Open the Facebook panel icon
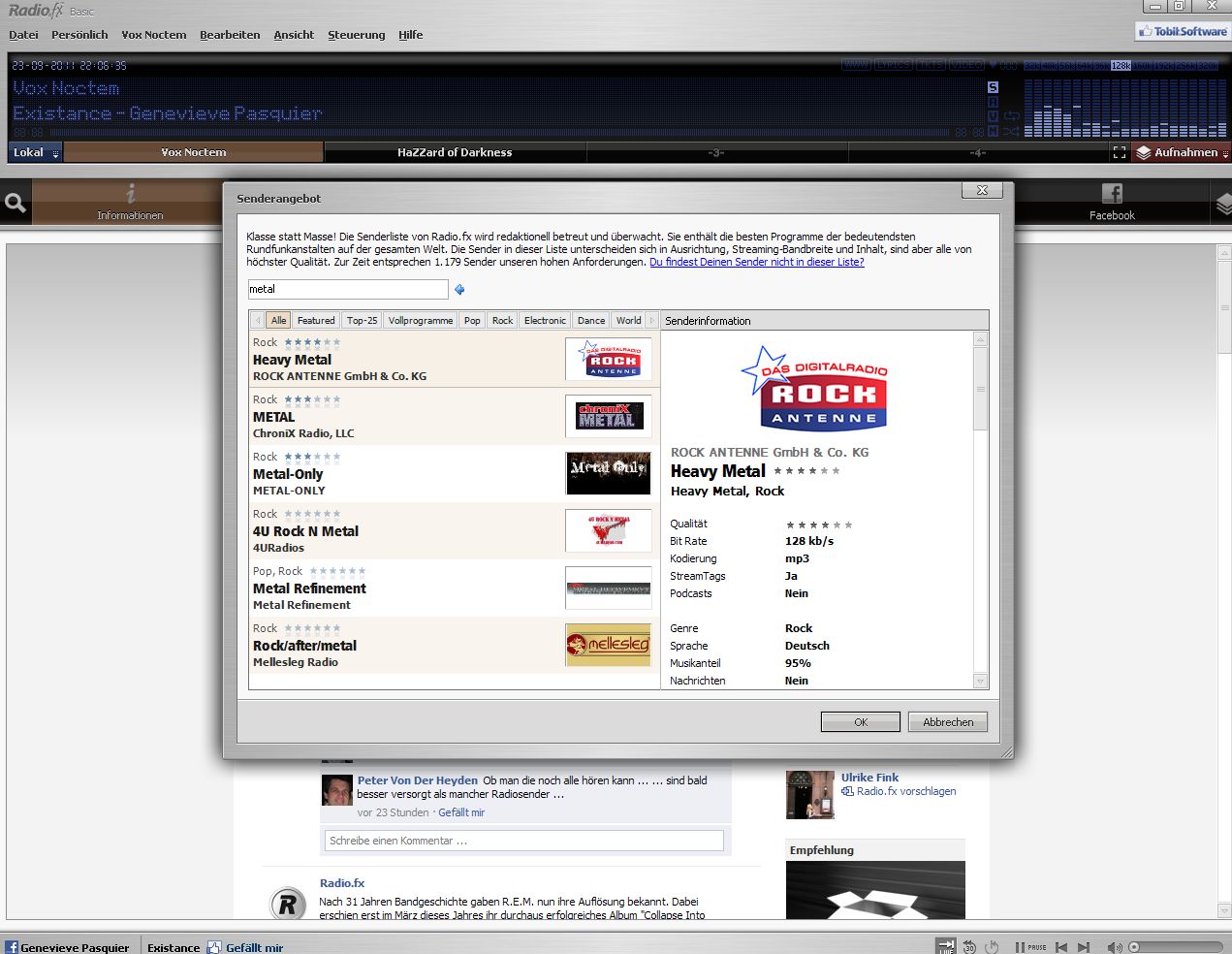Image resolution: width=1232 pixels, height=954 pixels. click(x=1112, y=202)
